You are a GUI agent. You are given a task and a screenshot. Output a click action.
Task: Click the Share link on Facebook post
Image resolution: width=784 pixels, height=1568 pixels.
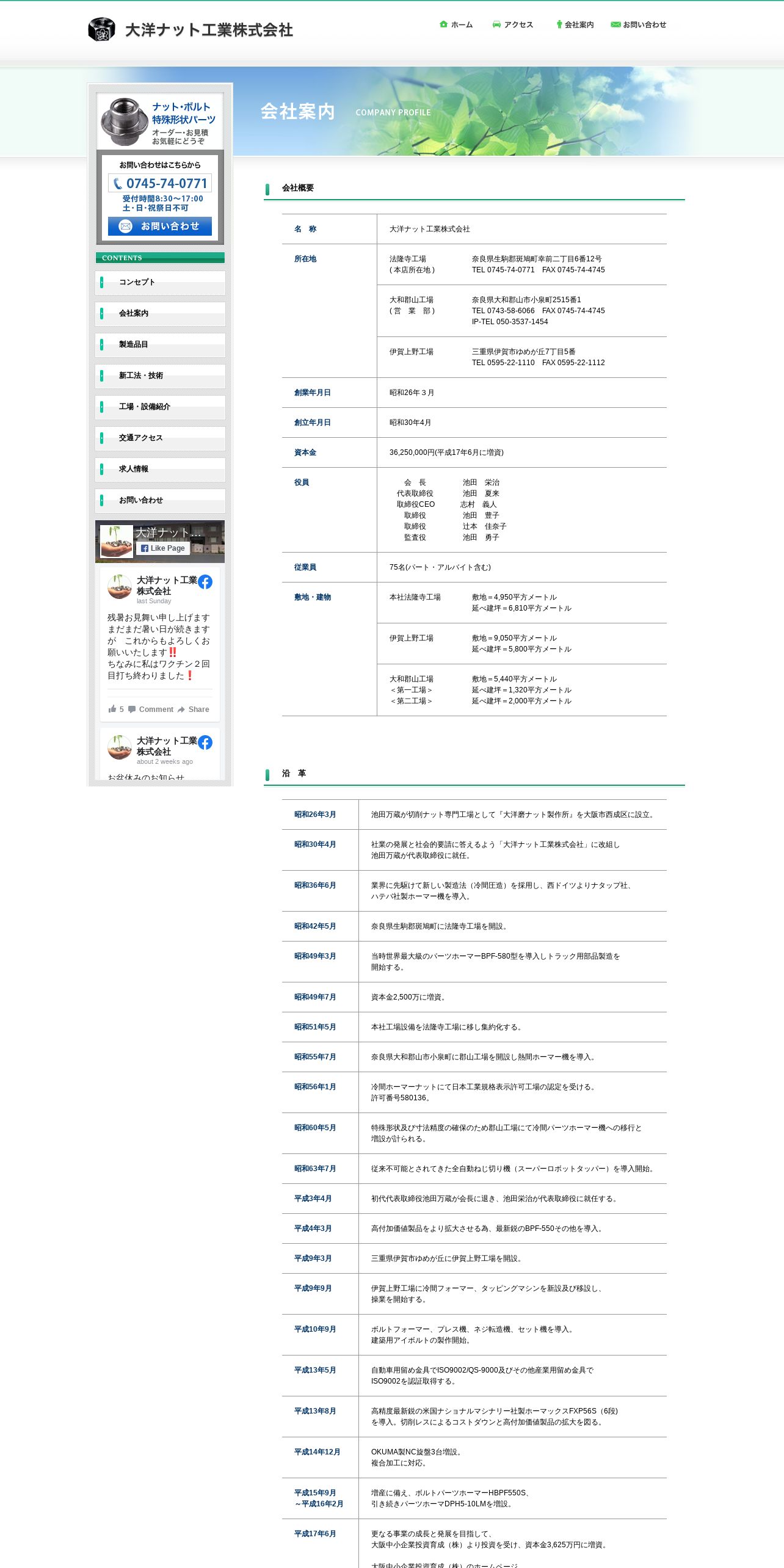[198, 710]
